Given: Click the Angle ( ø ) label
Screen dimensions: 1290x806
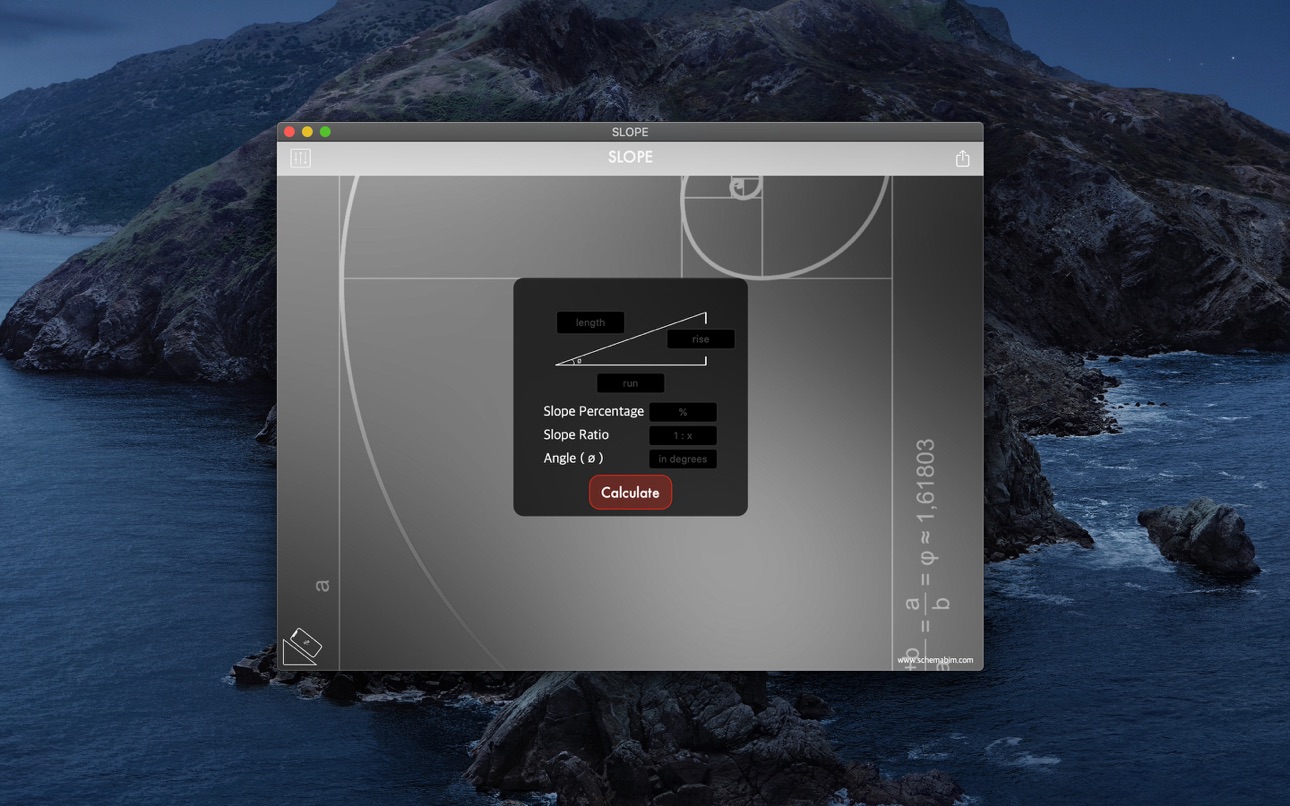Looking at the screenshot, I should 573,458.
